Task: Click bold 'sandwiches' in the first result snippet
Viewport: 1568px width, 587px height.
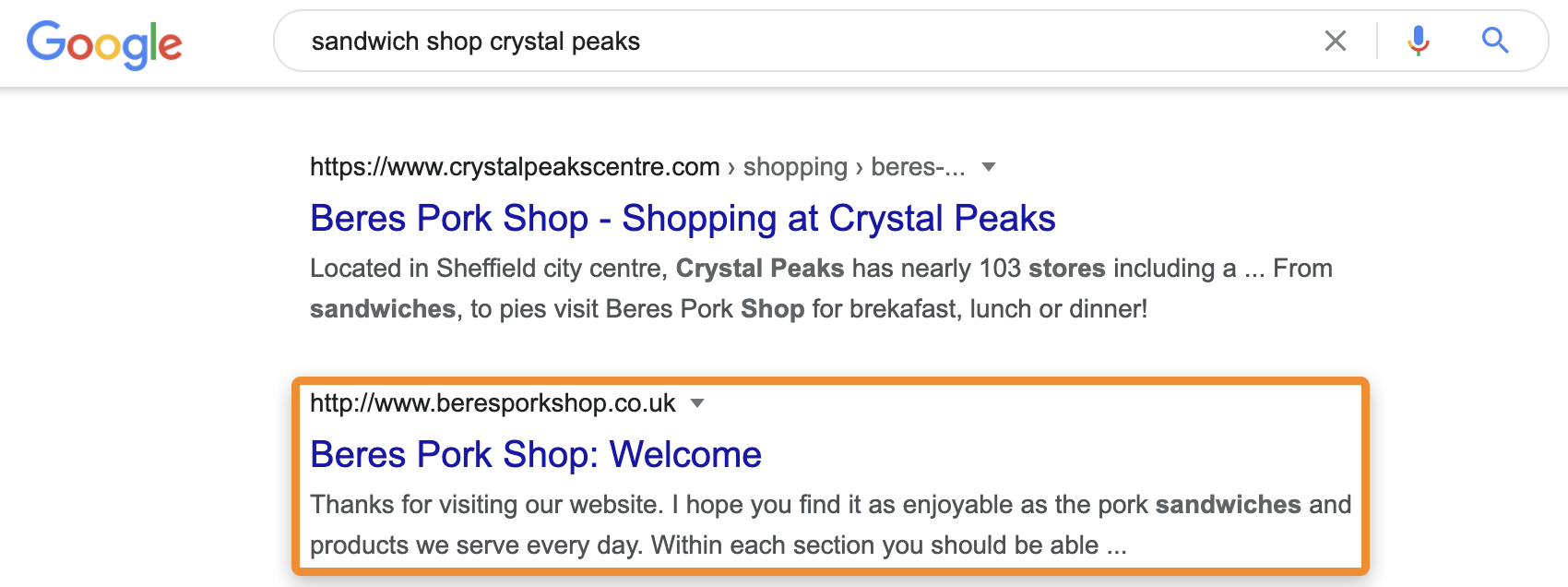Action: [383, 309]
